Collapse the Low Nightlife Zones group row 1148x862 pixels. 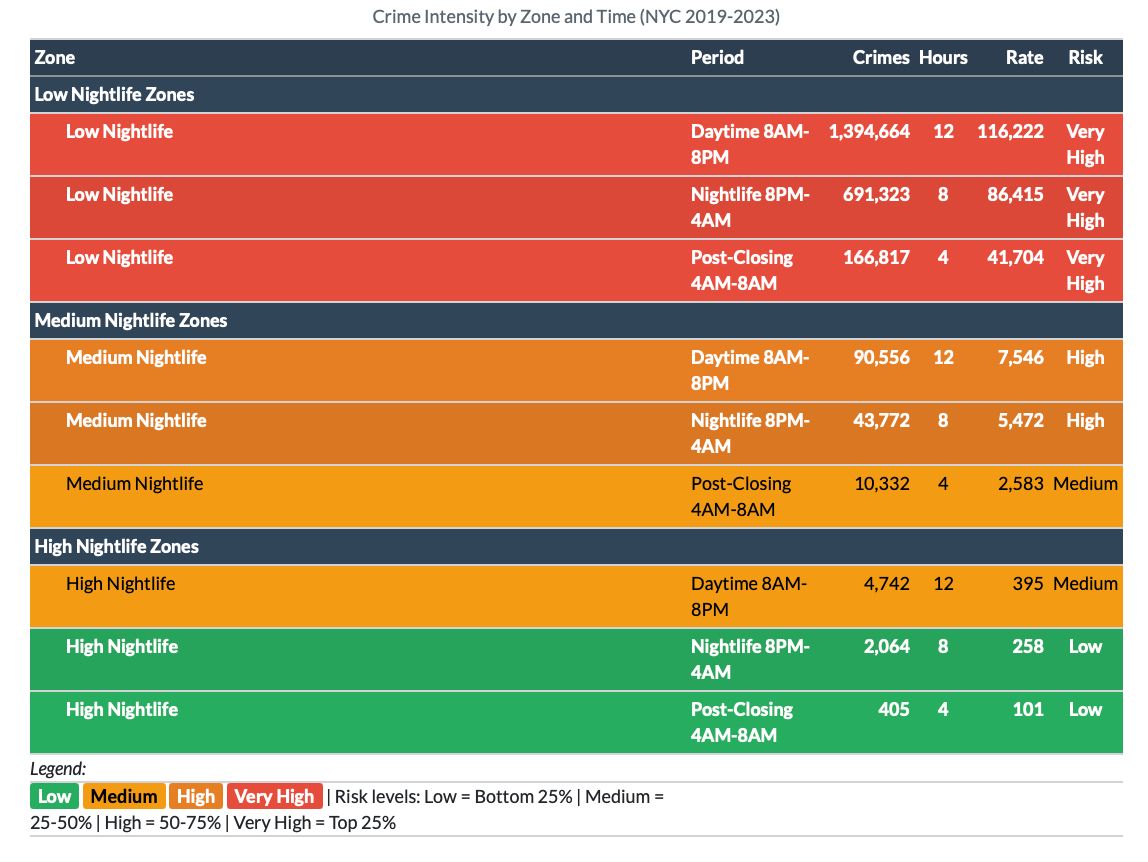(x=115, y=95)
